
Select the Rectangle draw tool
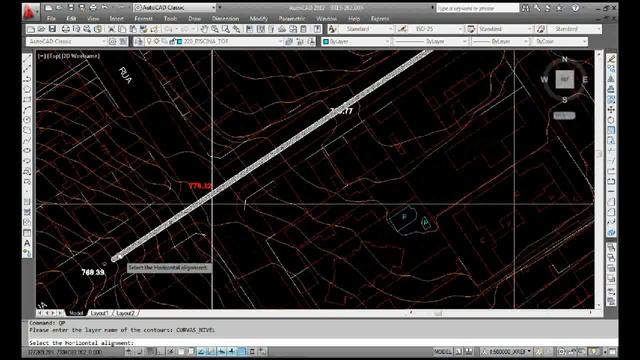(27, 100)
